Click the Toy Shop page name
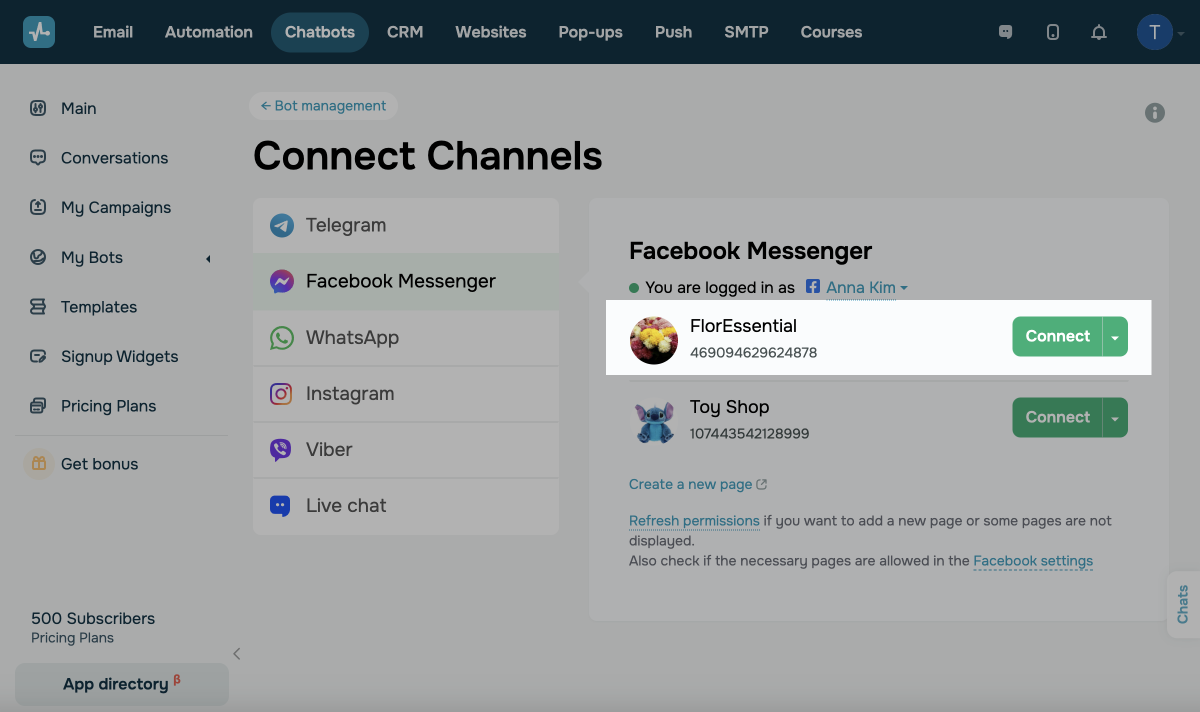This screenshot has height=712, width=1200. (x=729, y=407)
